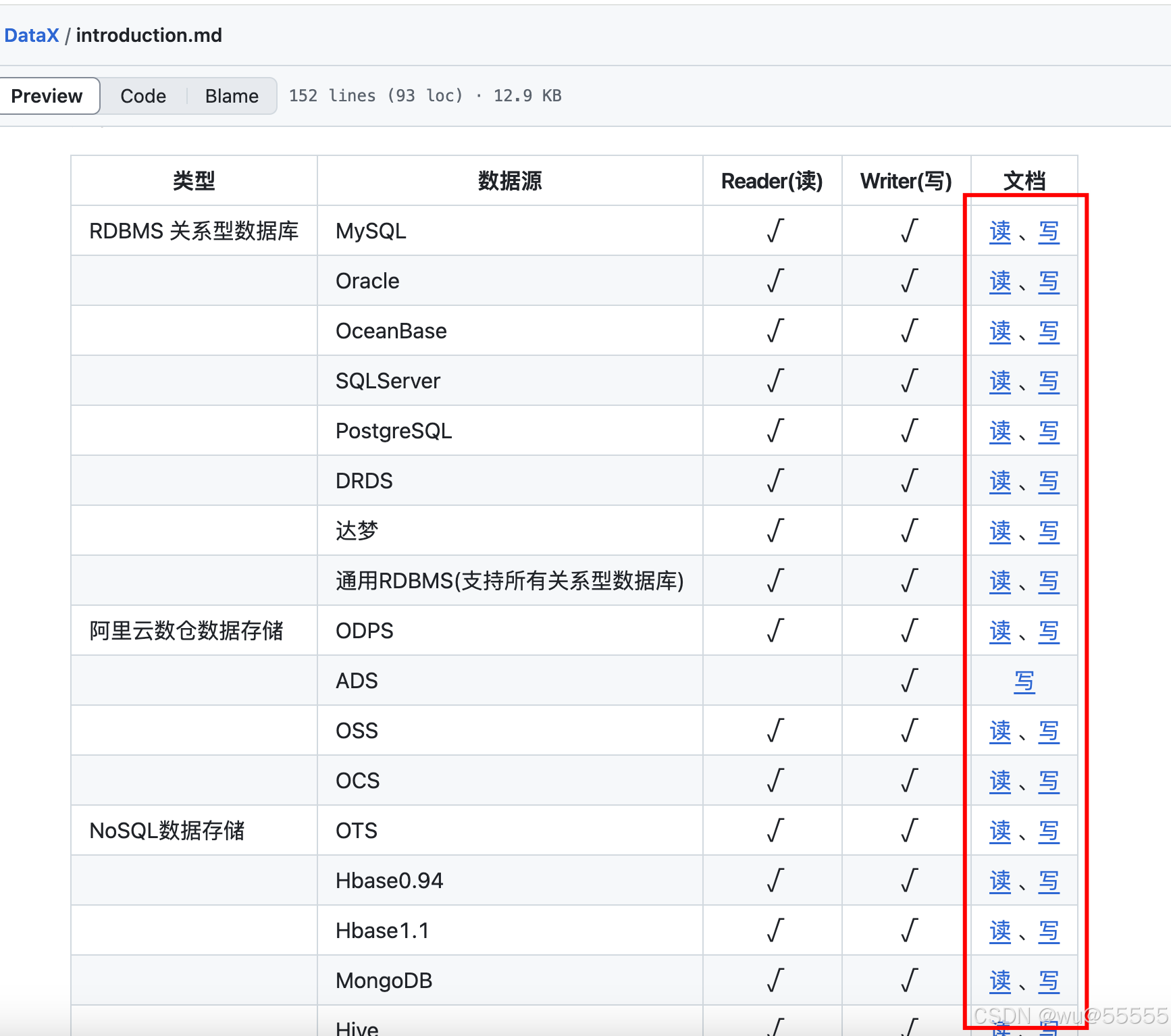This screenshot has width=1171, height=1036.
Task: Open the Hbase1.1 write (写) doc link
Action: (1049, 931)
